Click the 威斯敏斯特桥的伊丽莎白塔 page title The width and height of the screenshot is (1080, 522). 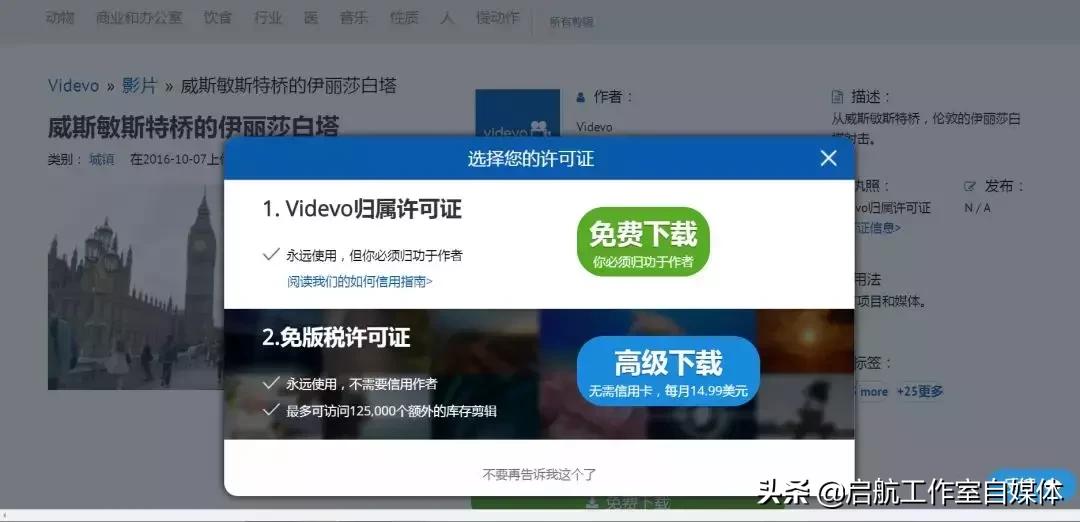point(194,127)
